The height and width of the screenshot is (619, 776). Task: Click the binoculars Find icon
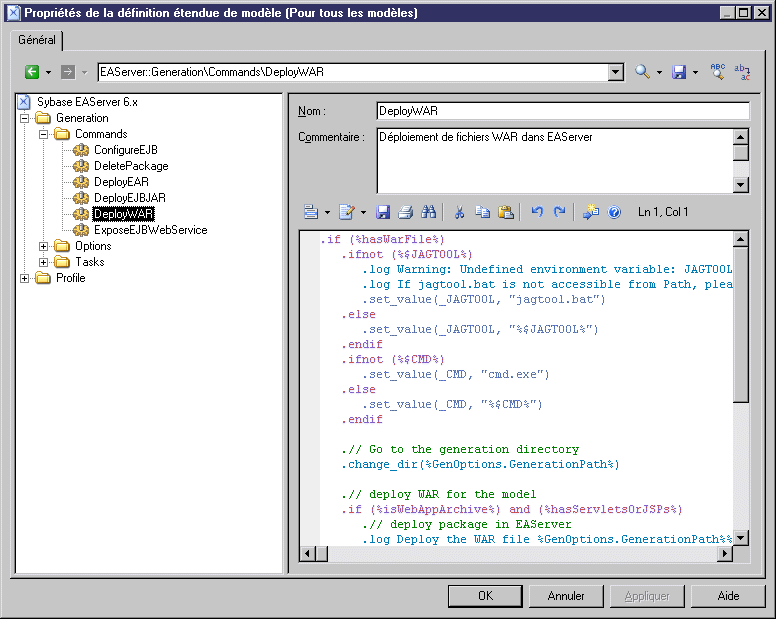pos(429,212)
